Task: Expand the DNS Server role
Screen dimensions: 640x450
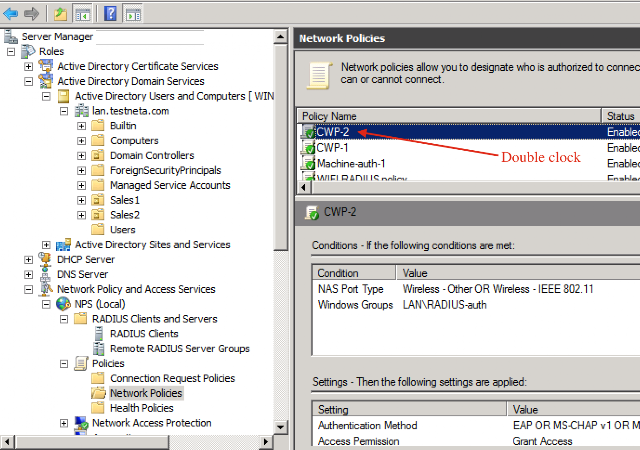Action: click(x=28, y=274)
